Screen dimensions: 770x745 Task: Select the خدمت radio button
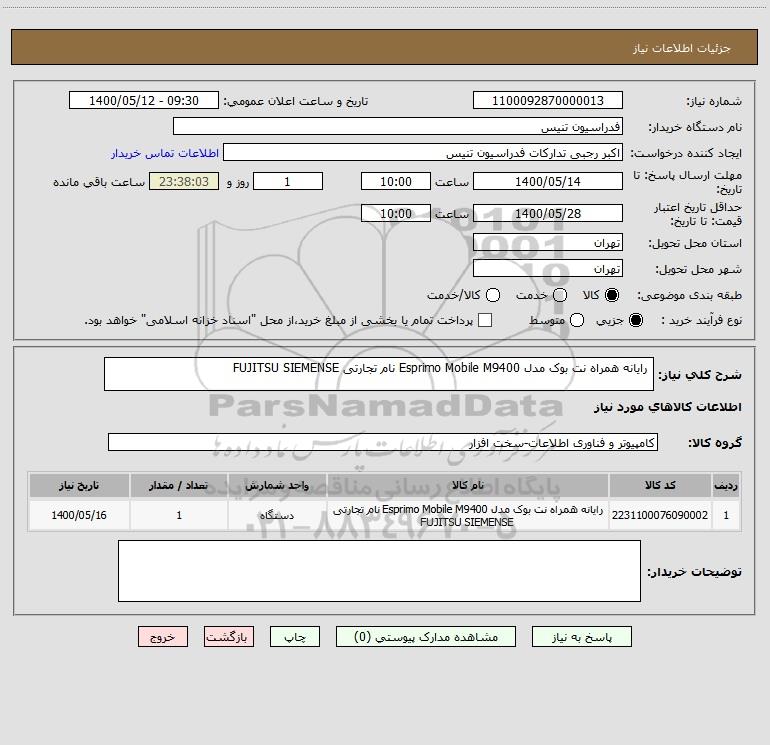pos(560,295)
